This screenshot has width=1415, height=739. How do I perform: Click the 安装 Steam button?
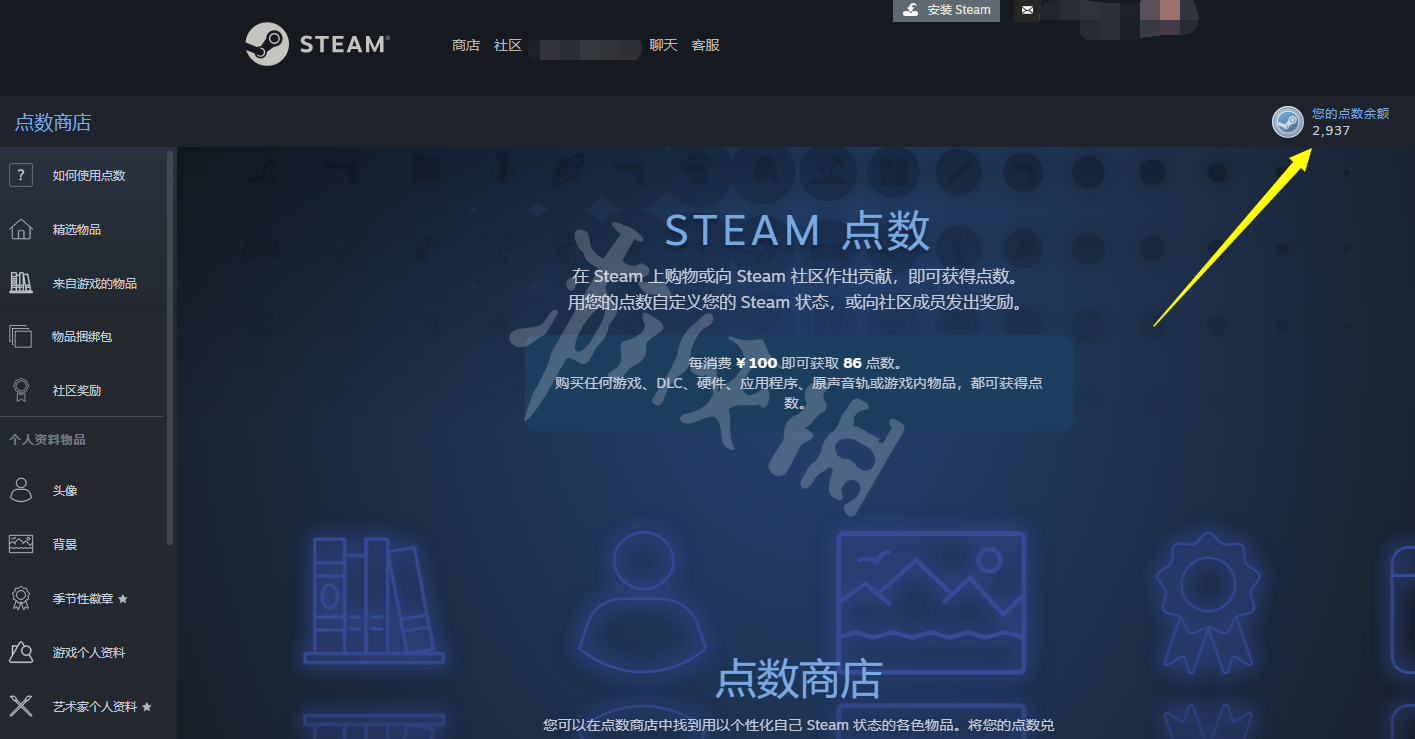[x=946, y=10]
